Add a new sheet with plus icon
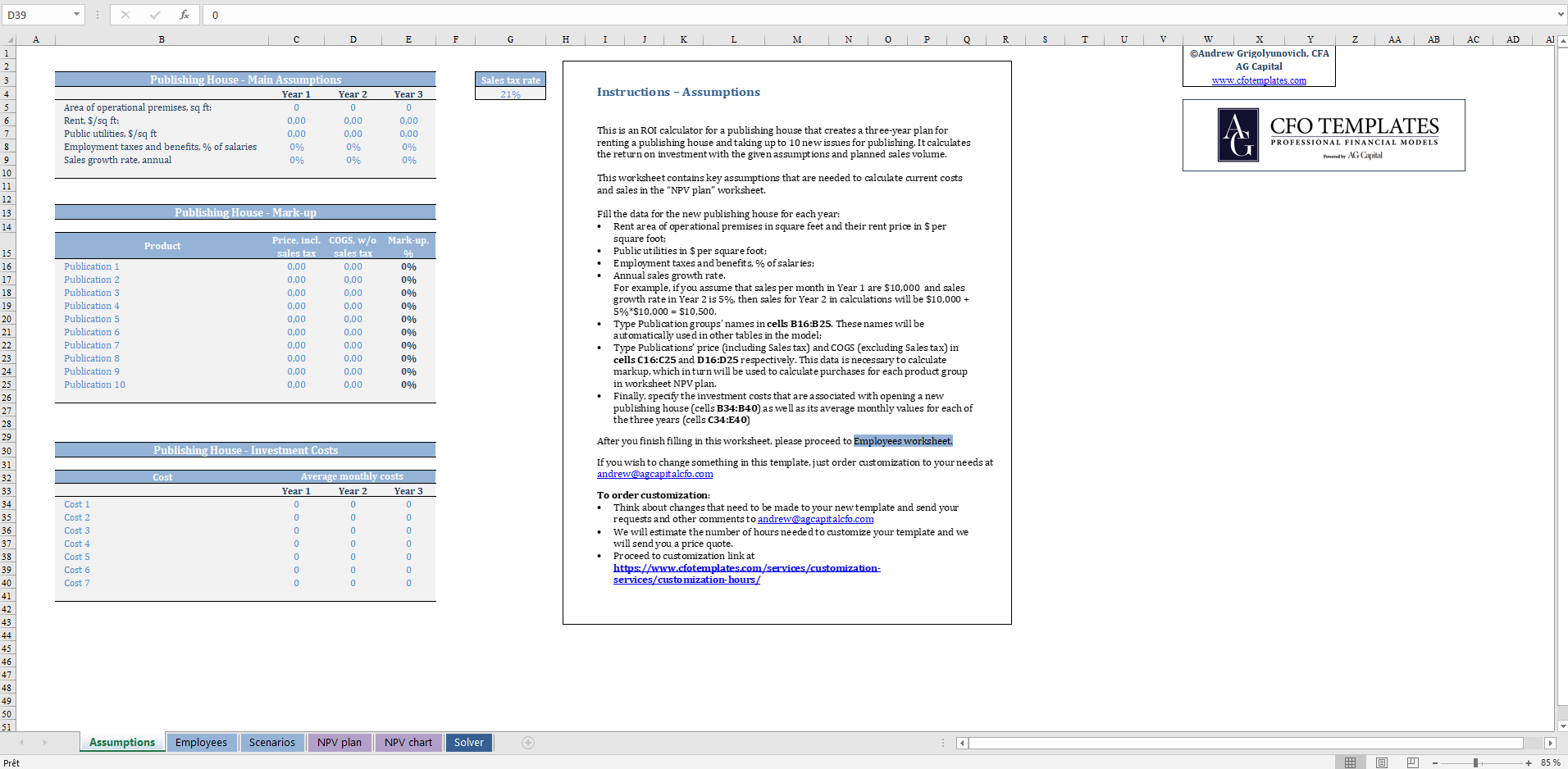Viewport: 1568px width, 769px height. (x=528, y=743)
